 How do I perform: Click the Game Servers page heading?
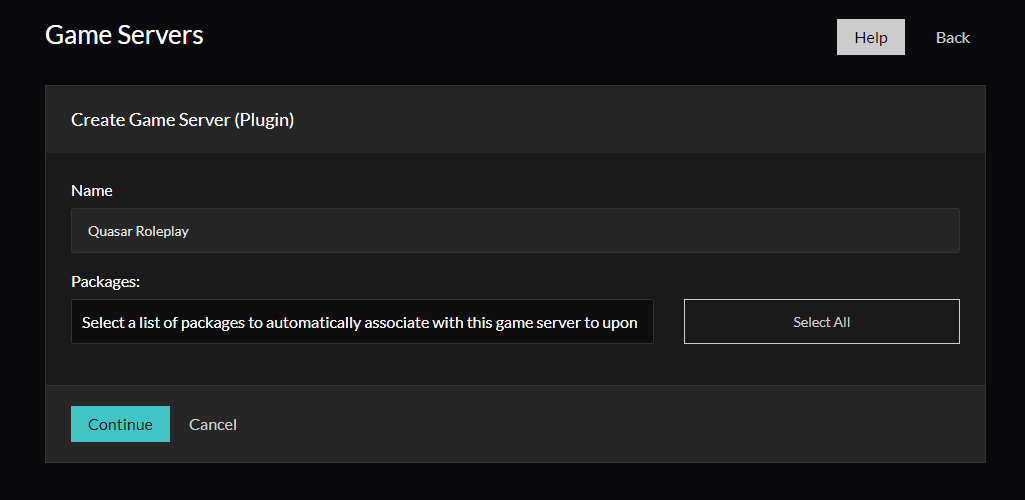124,35
